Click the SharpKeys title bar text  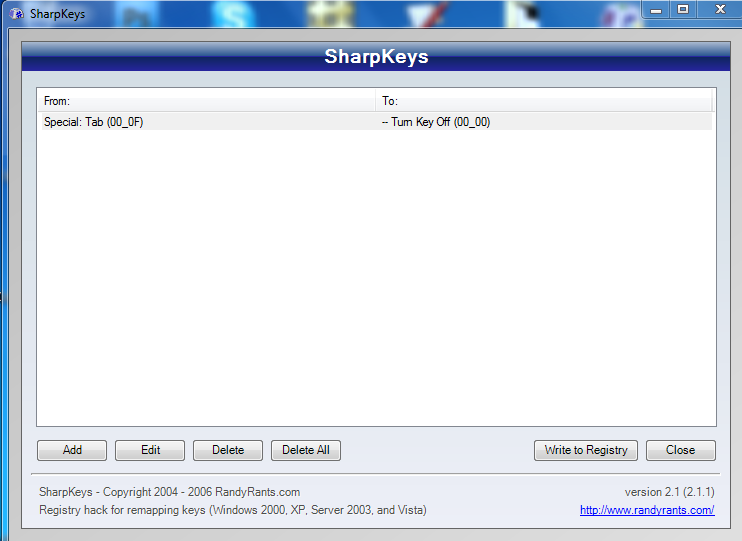point(58,15)
